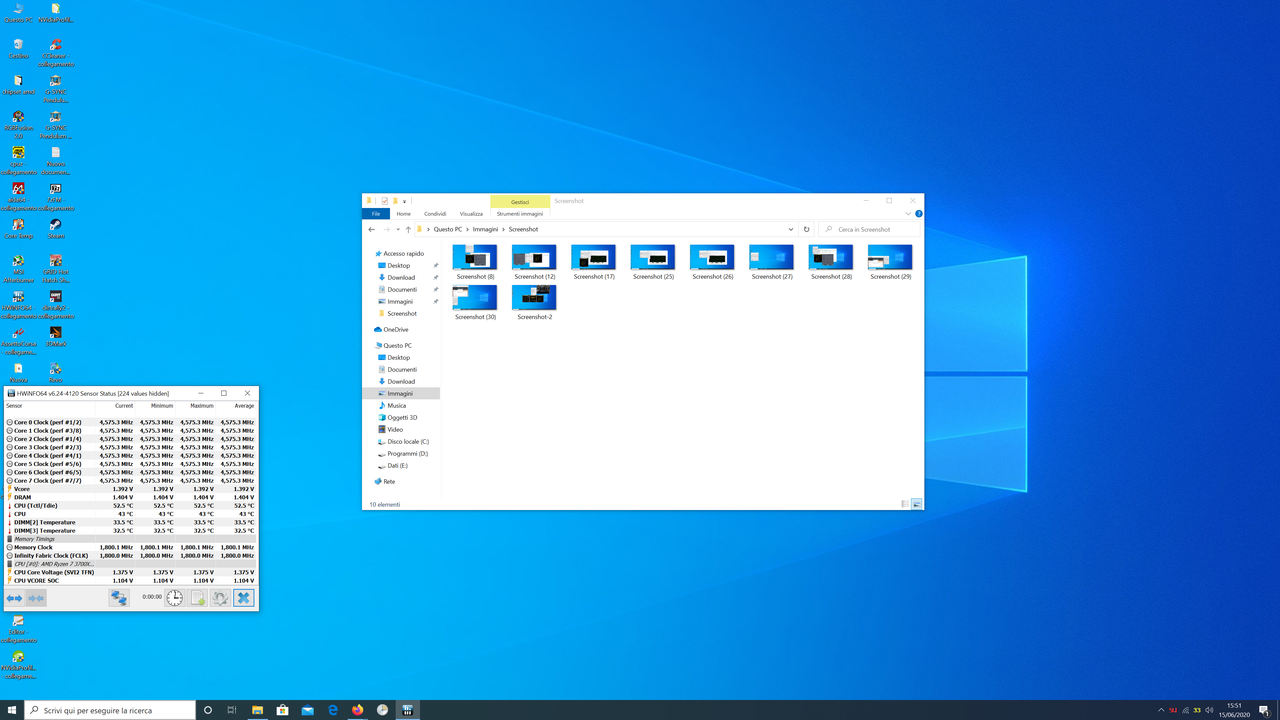Open HWiNFO sensor settings gear
The width and height of the screenshot is (1280, 720).
point(219,597)
